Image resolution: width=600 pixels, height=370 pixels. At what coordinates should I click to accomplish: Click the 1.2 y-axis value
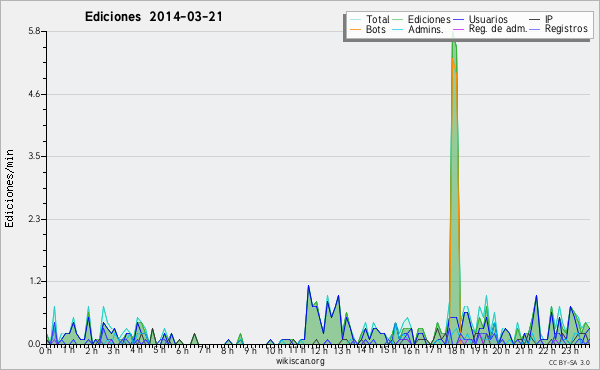(34, 282)
